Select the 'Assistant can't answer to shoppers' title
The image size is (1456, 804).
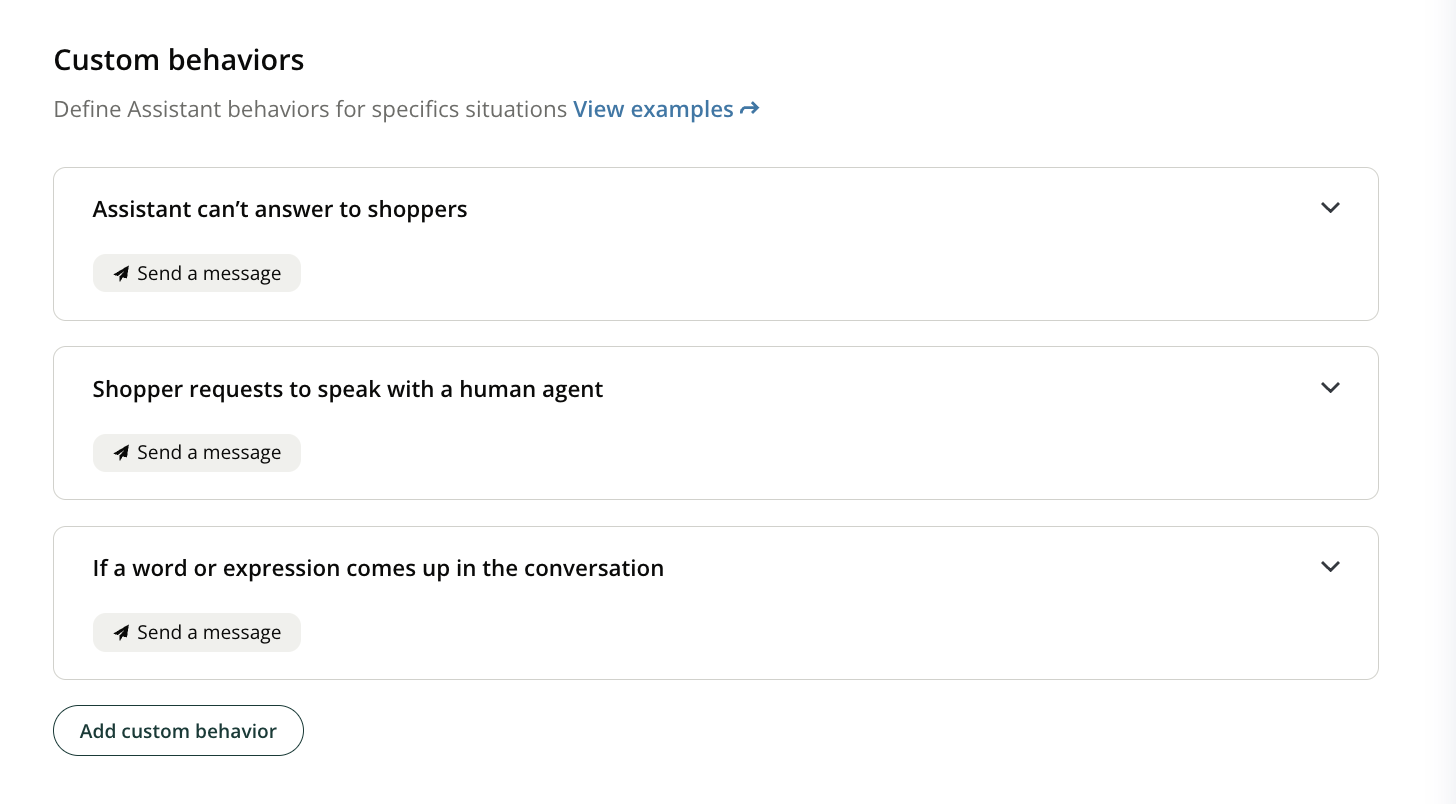click(280, 209)
